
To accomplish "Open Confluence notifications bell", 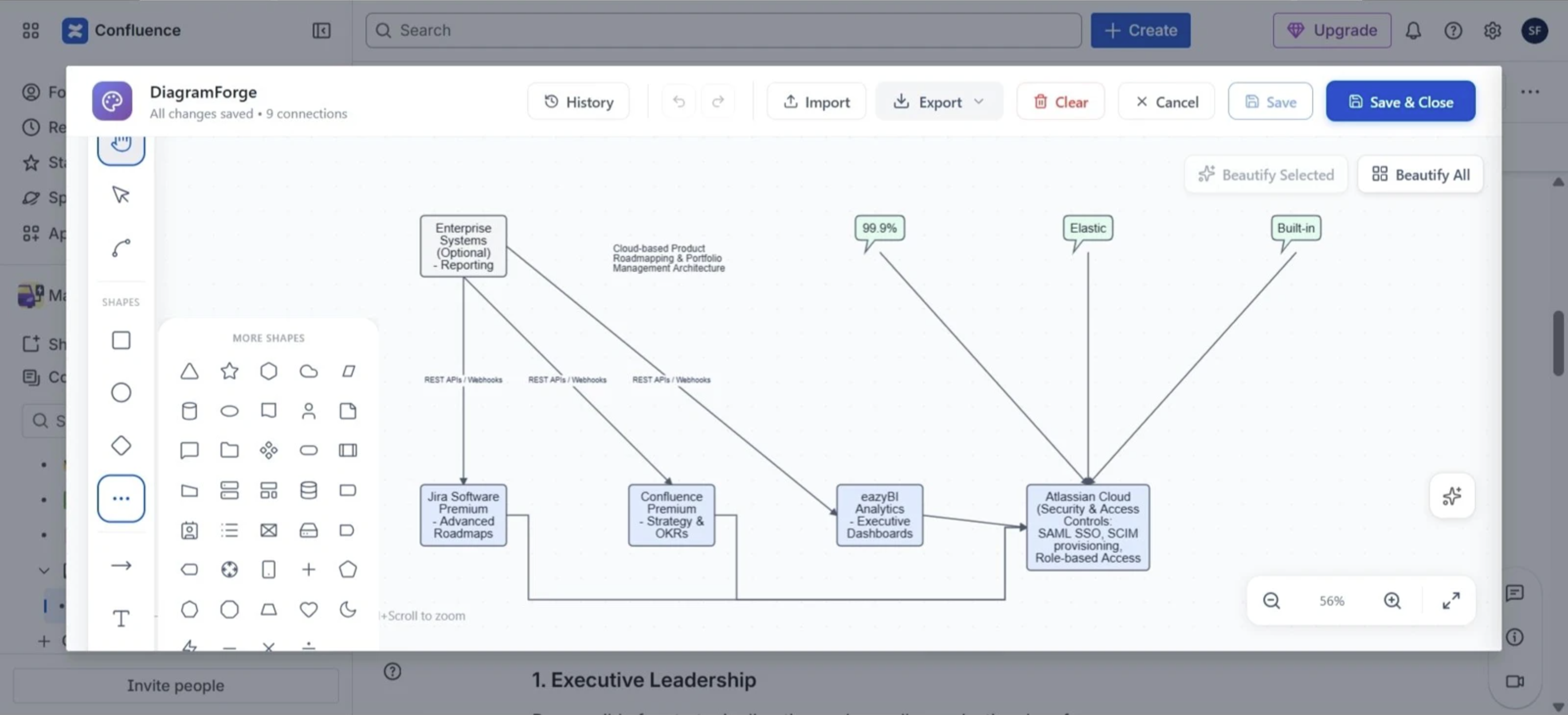I will coord(1413,30).
